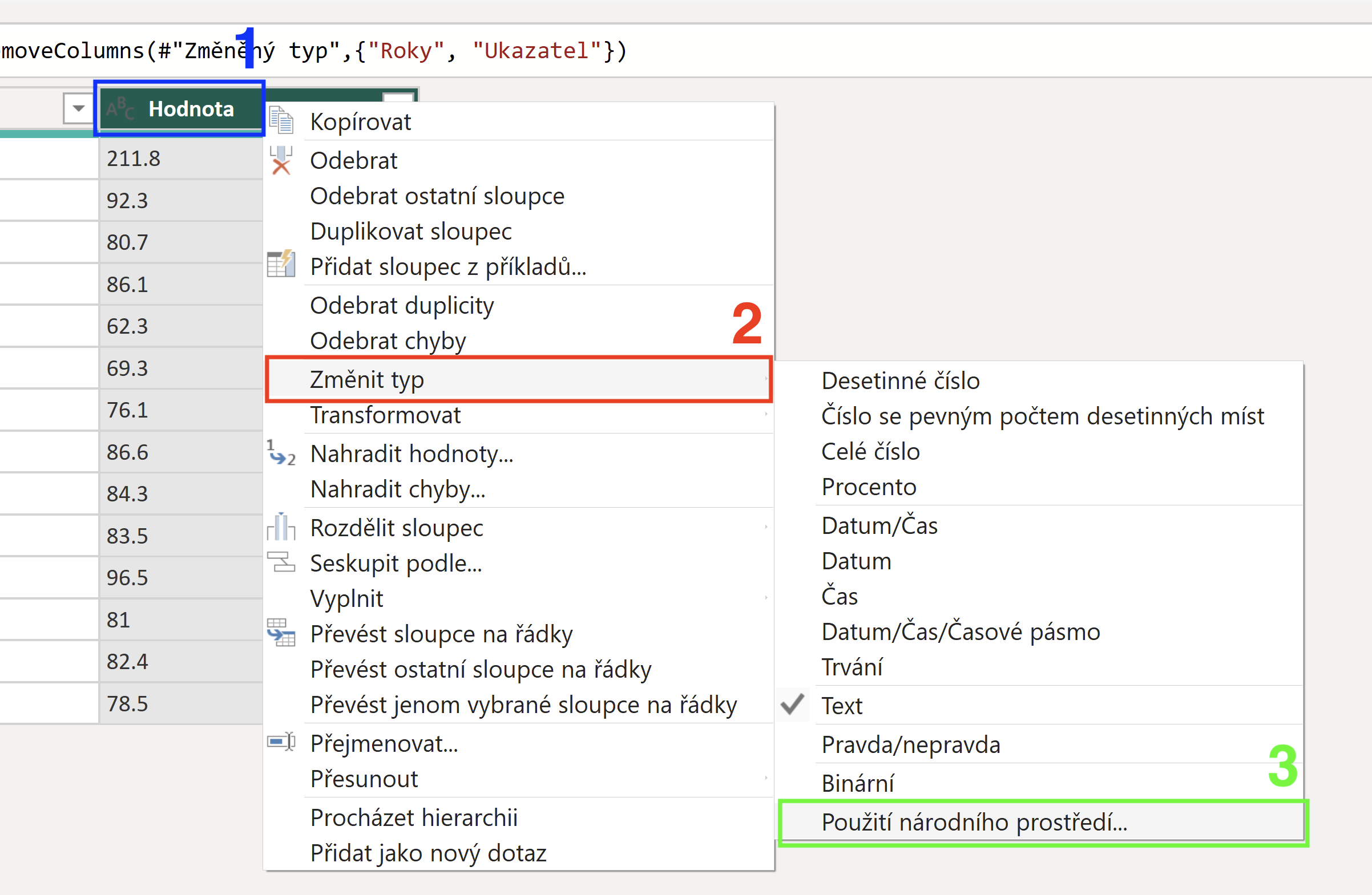The image size is (1372, 895).
Task: Click the formula bar text field
Action: [686, 51]
